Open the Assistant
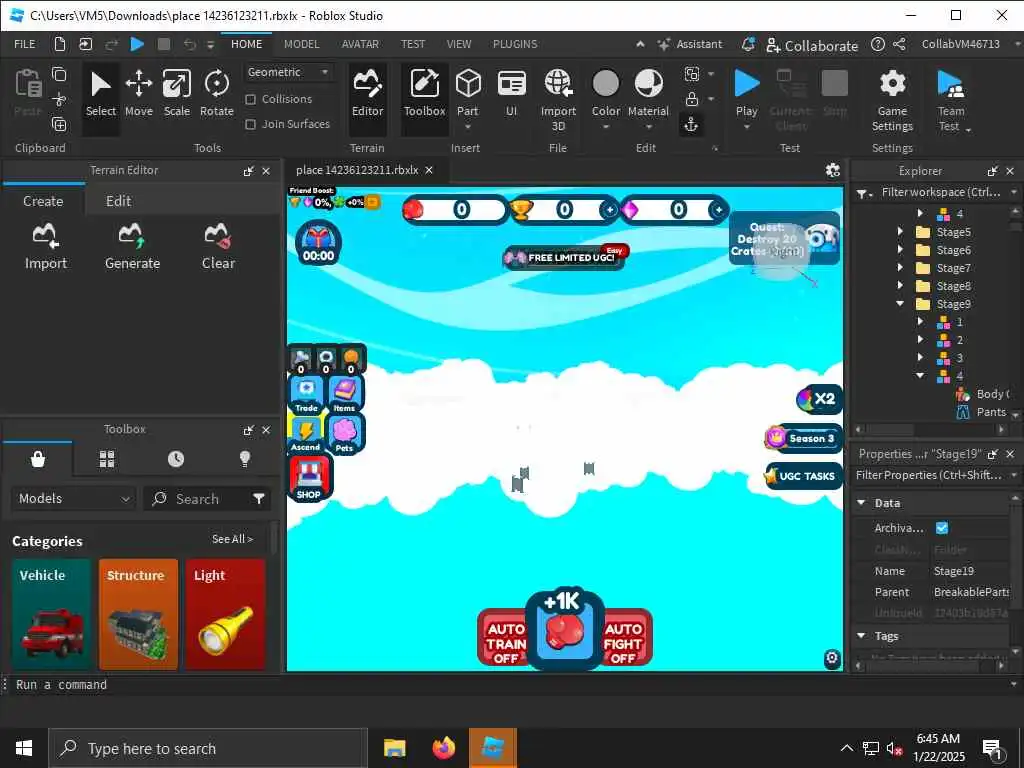The width and height of the screenshot is (1024, 768). coord(690,44)
